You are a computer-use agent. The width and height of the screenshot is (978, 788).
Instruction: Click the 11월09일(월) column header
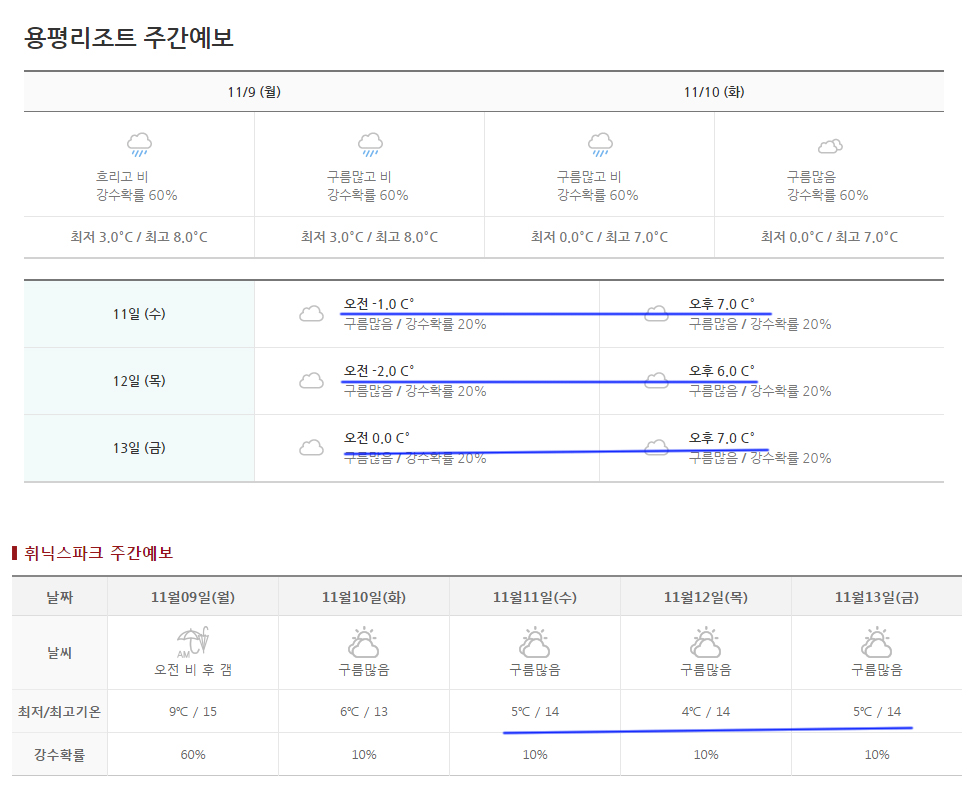193,597
